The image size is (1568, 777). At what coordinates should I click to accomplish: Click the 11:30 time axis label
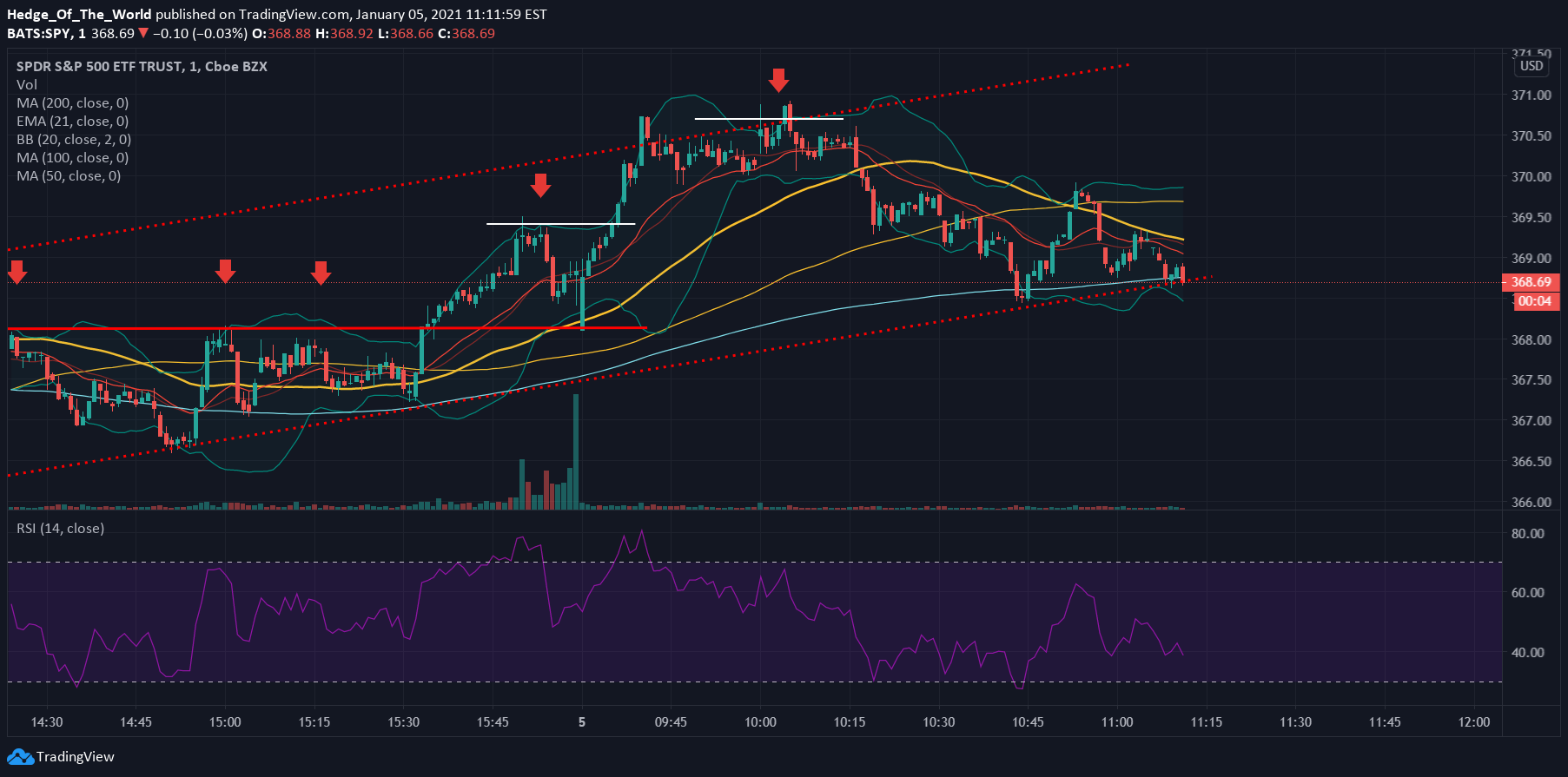pos(1296,722)
